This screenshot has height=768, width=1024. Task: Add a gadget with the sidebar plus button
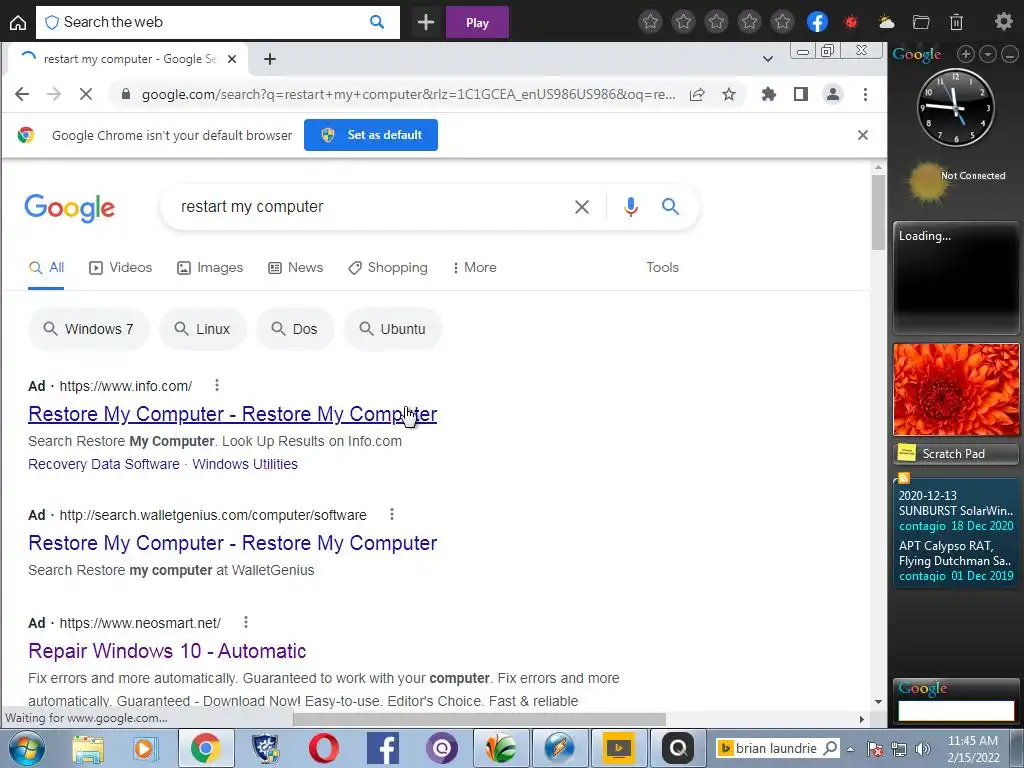tap(966, 54)
